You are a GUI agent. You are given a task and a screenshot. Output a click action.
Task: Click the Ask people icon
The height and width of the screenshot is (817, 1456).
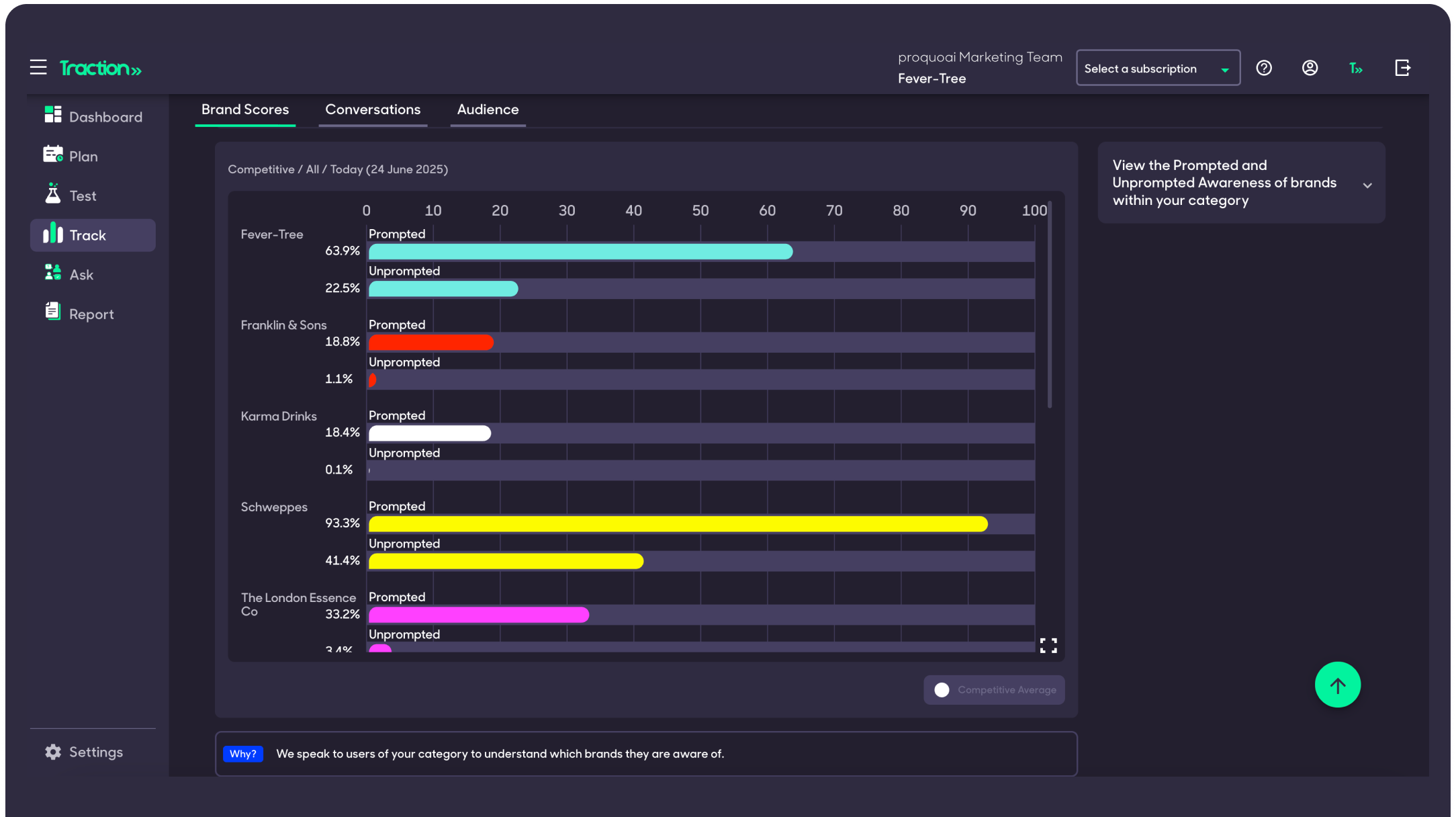pos(52,273)
